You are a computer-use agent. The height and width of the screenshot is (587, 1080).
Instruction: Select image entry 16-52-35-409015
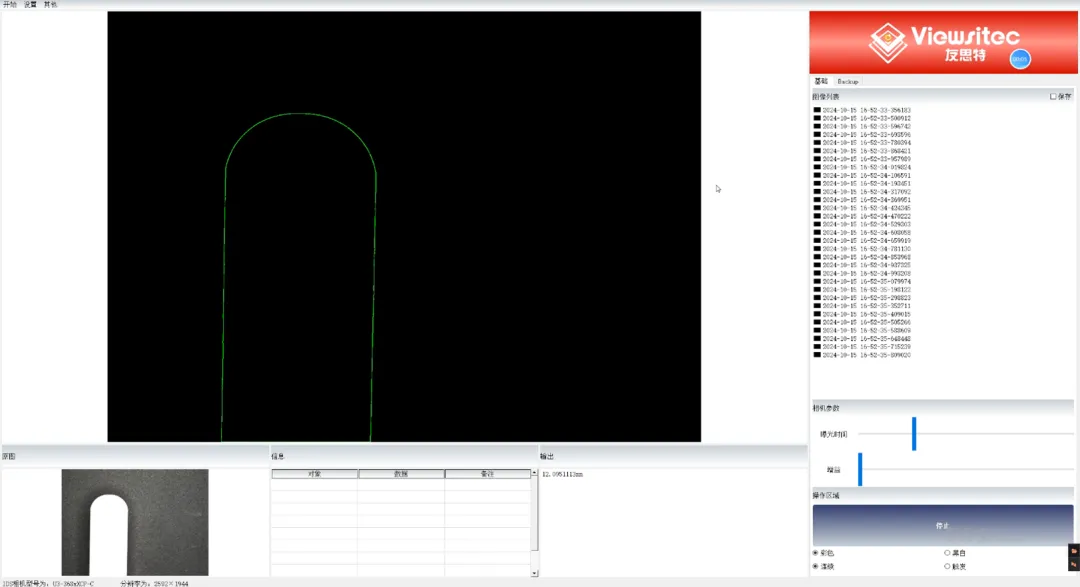pos(866,314)
